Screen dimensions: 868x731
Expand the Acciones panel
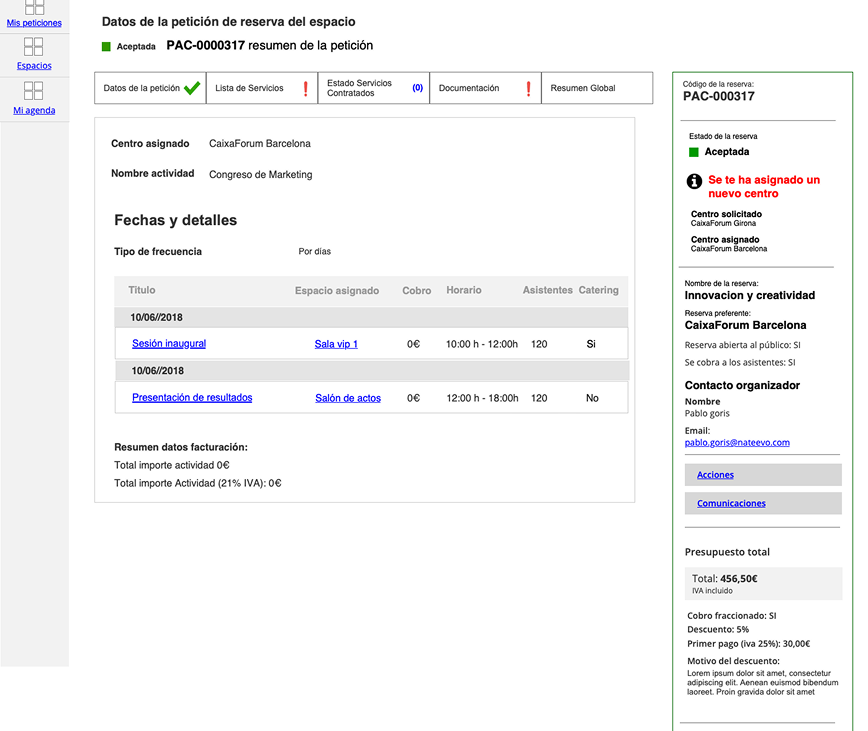coord(714,474)
